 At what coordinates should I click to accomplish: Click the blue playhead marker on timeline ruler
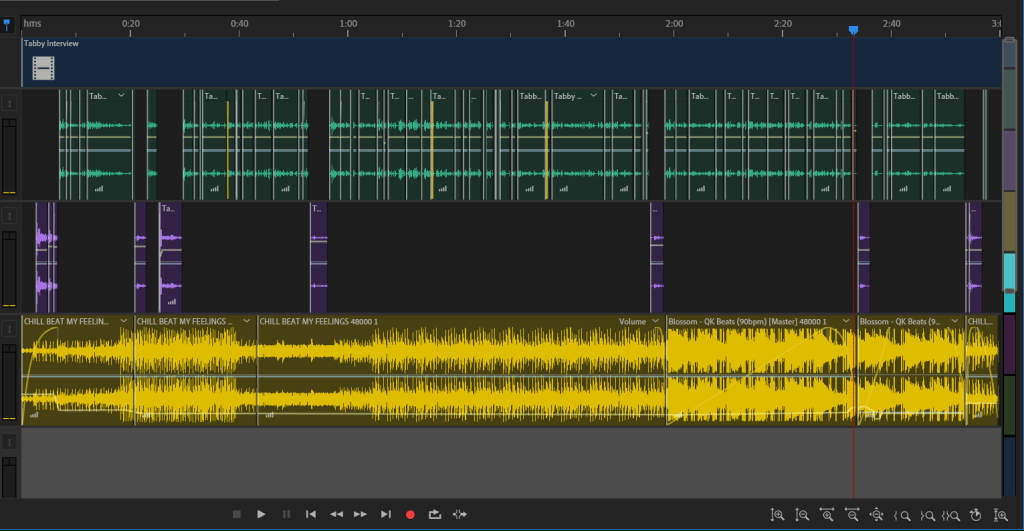click(x=853, y=31)
